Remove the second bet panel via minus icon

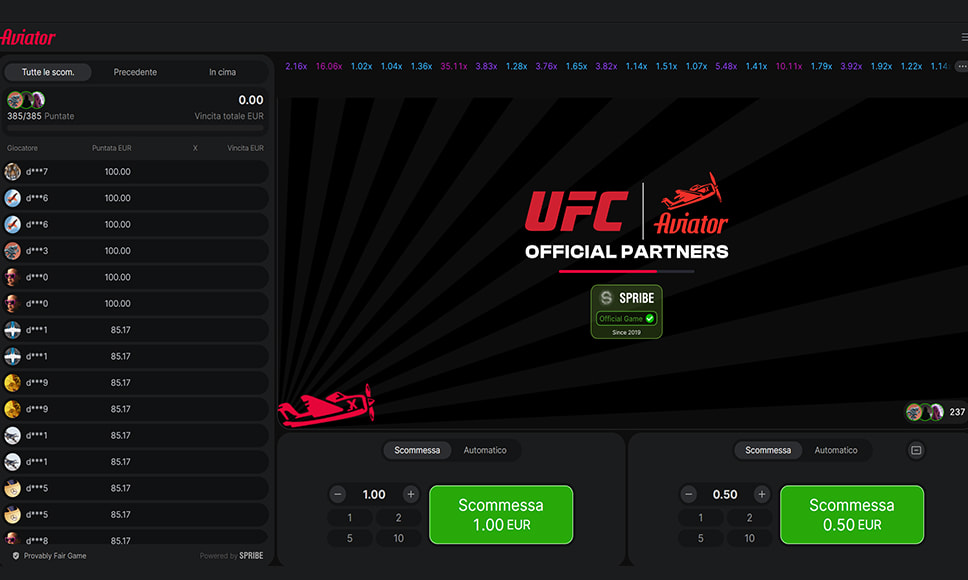pos(915,451)
